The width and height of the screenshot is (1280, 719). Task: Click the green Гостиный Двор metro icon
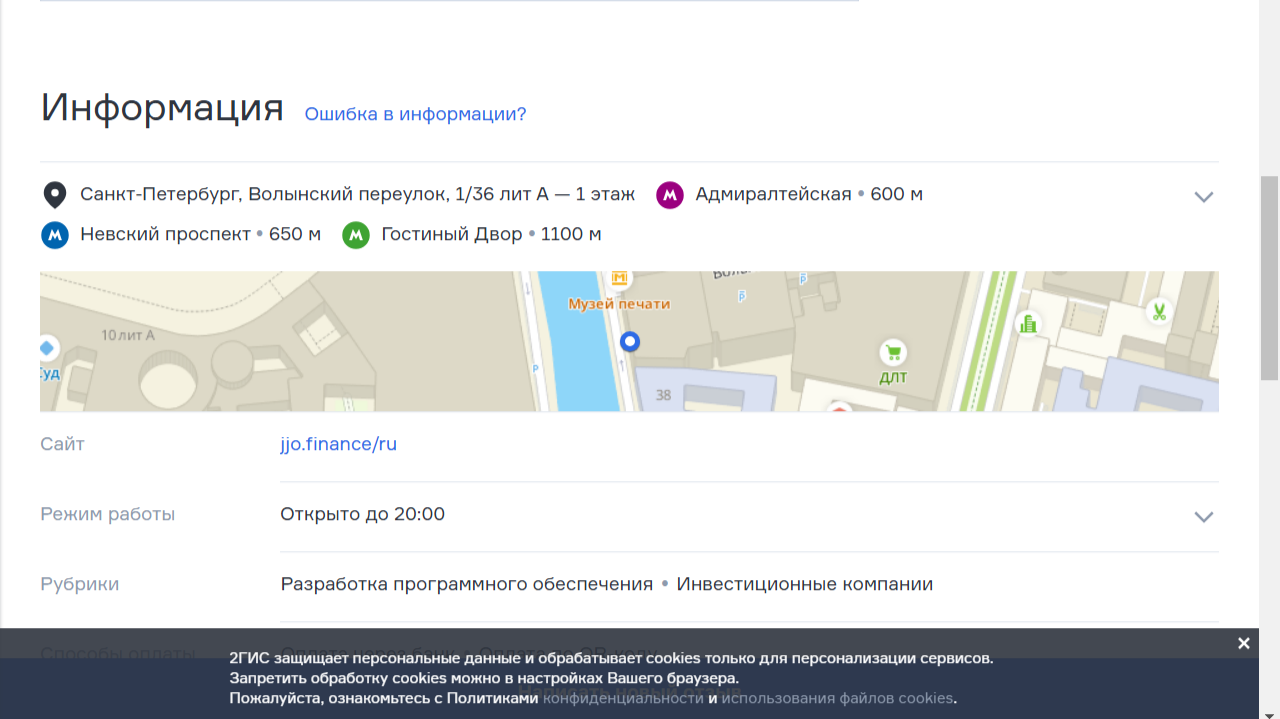pyautogui.click(x=356, y=235)
